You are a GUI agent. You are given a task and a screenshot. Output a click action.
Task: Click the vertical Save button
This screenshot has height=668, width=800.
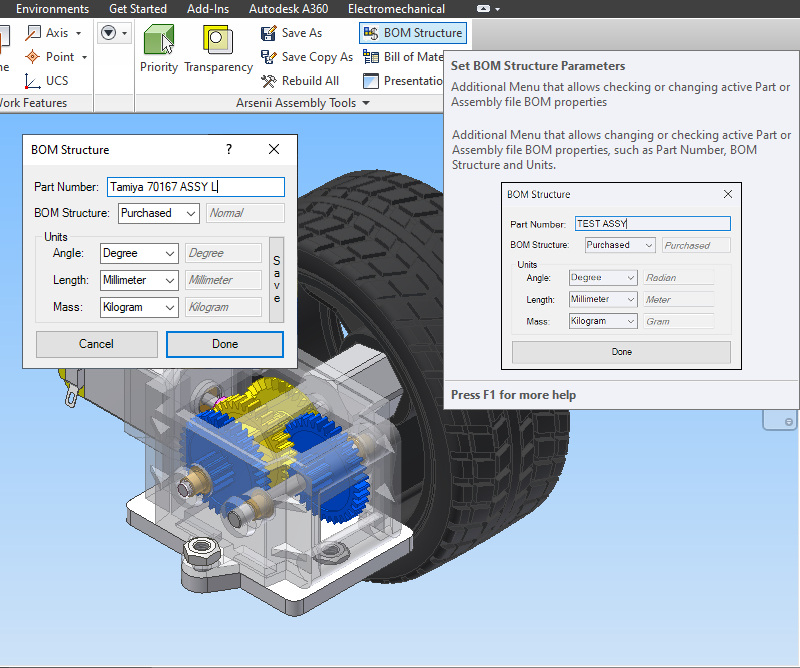[x=277, y=280]
